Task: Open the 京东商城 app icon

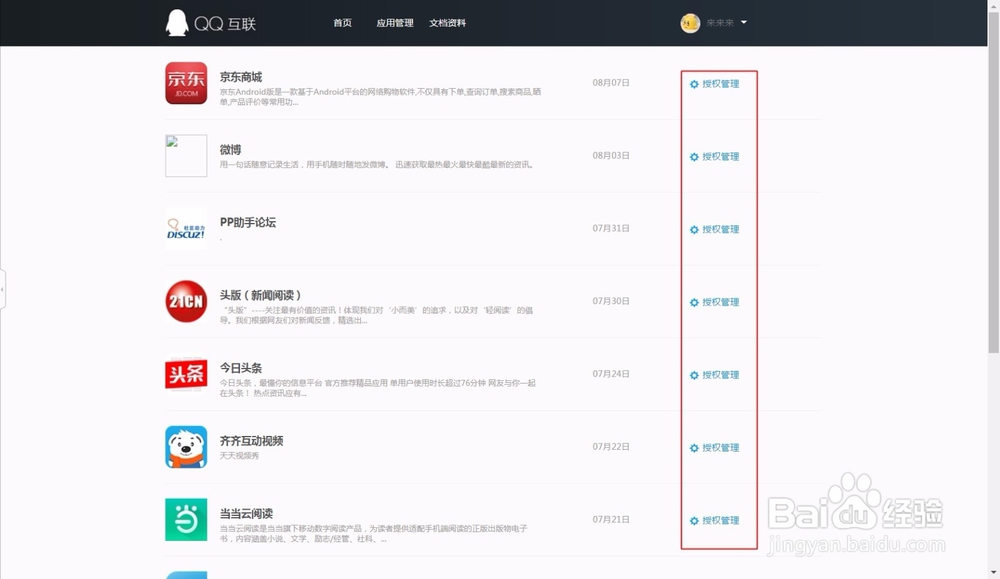Action: [x=186, y=83]
